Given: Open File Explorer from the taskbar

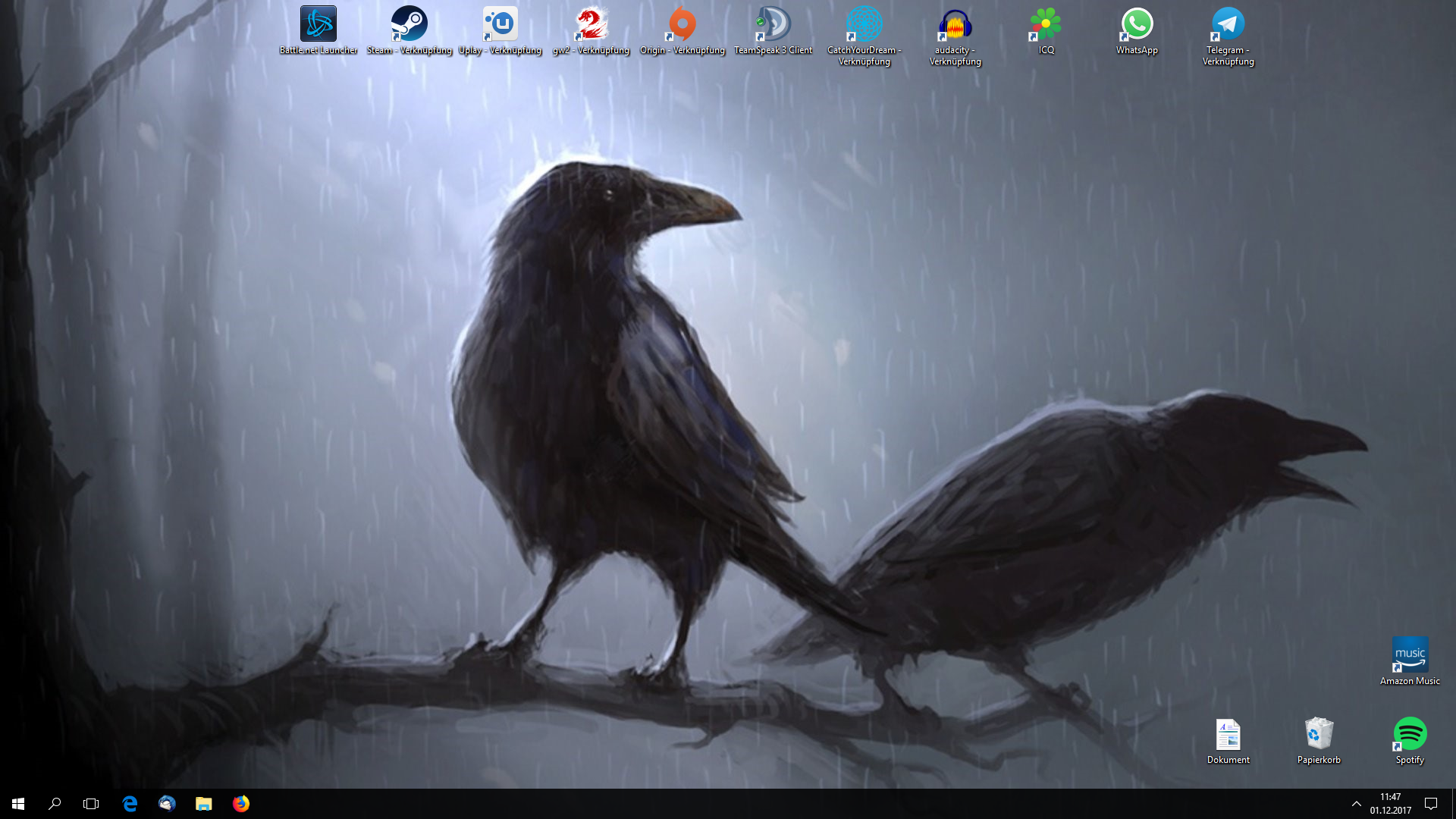Looking at the screenshot, I should [x=203, y=804].
